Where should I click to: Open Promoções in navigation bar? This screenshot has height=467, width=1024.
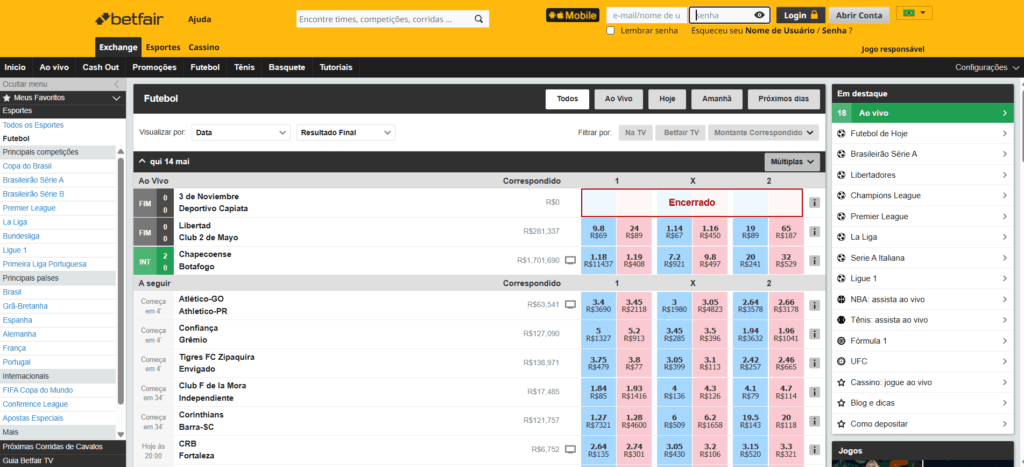click(x=154, y=67)
